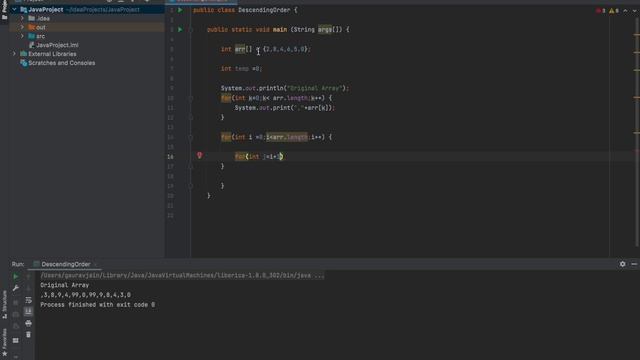Click the 'arr' variable in array declaration
The image size is (640, 360).
pos(240,49)
